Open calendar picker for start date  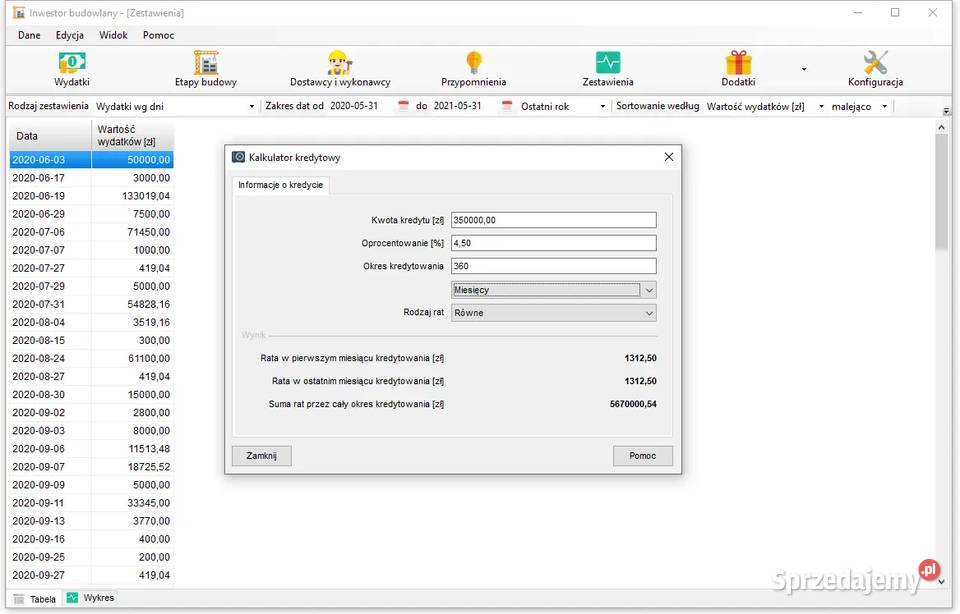pyautogui.click(x=404, y=106)
